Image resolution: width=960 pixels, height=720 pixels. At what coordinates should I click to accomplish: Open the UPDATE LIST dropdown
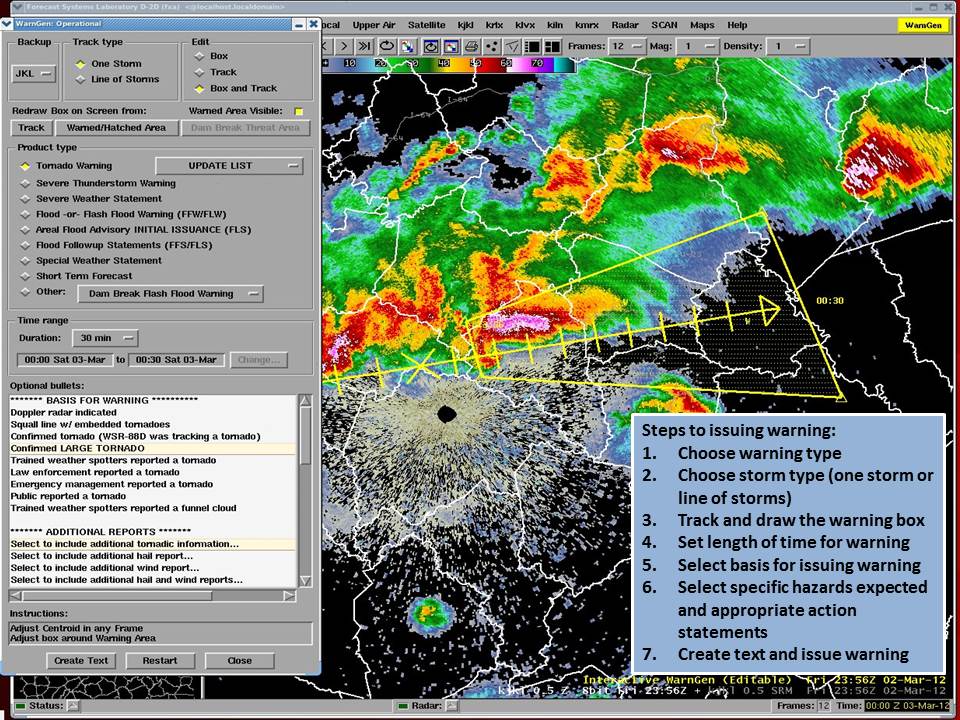[229, 166]
